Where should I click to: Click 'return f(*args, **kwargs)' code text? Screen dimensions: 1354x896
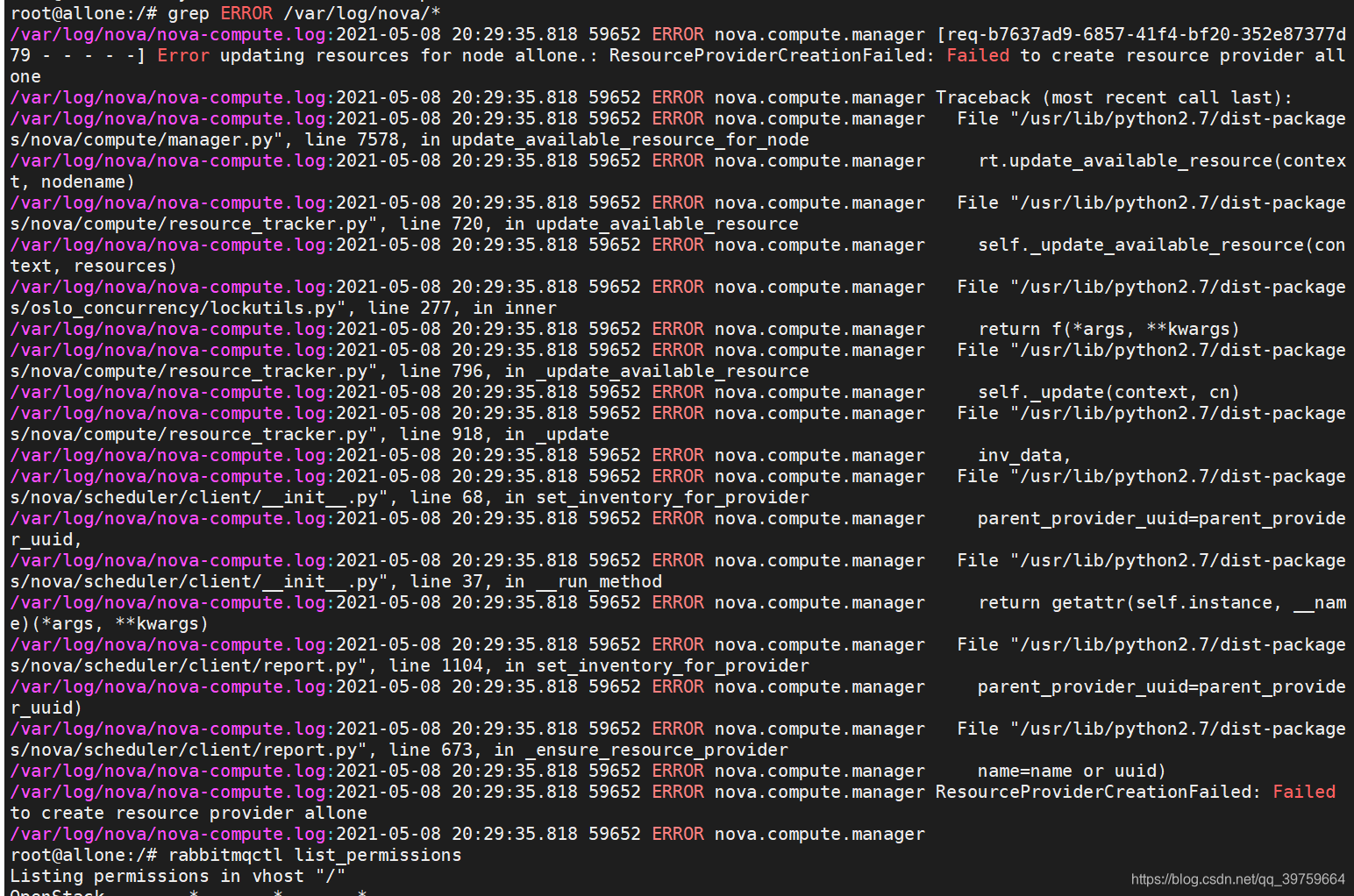(1109, 329)
